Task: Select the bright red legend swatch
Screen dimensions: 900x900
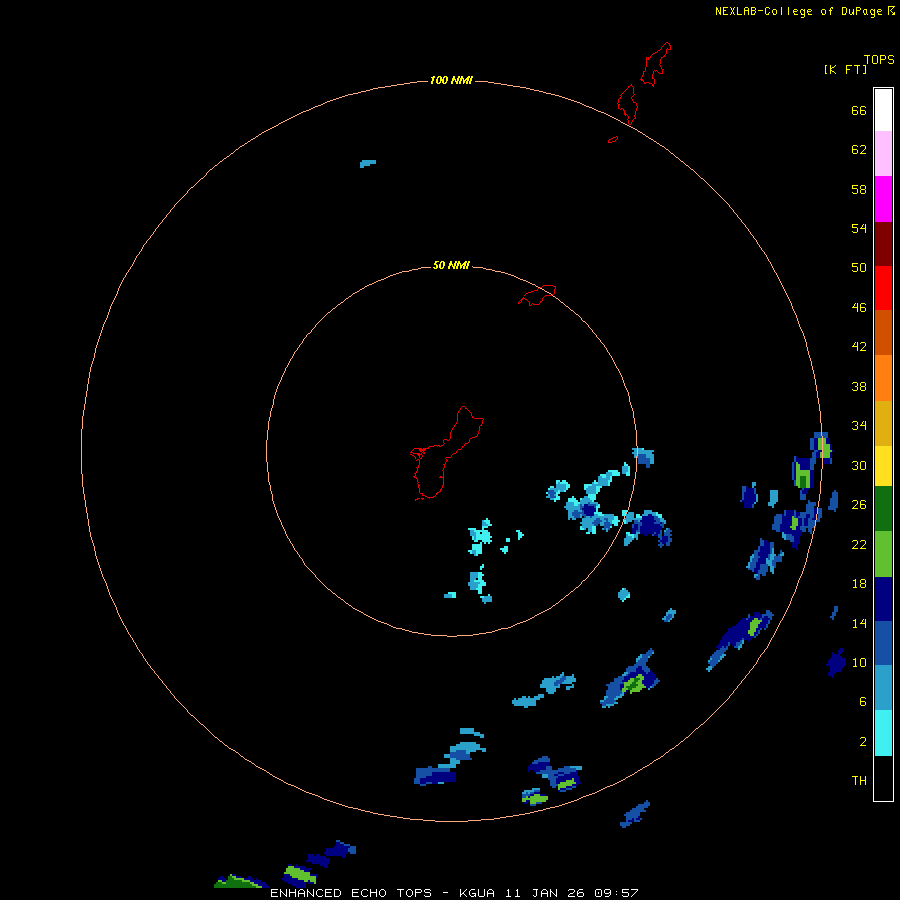Action: coord(883,288)
